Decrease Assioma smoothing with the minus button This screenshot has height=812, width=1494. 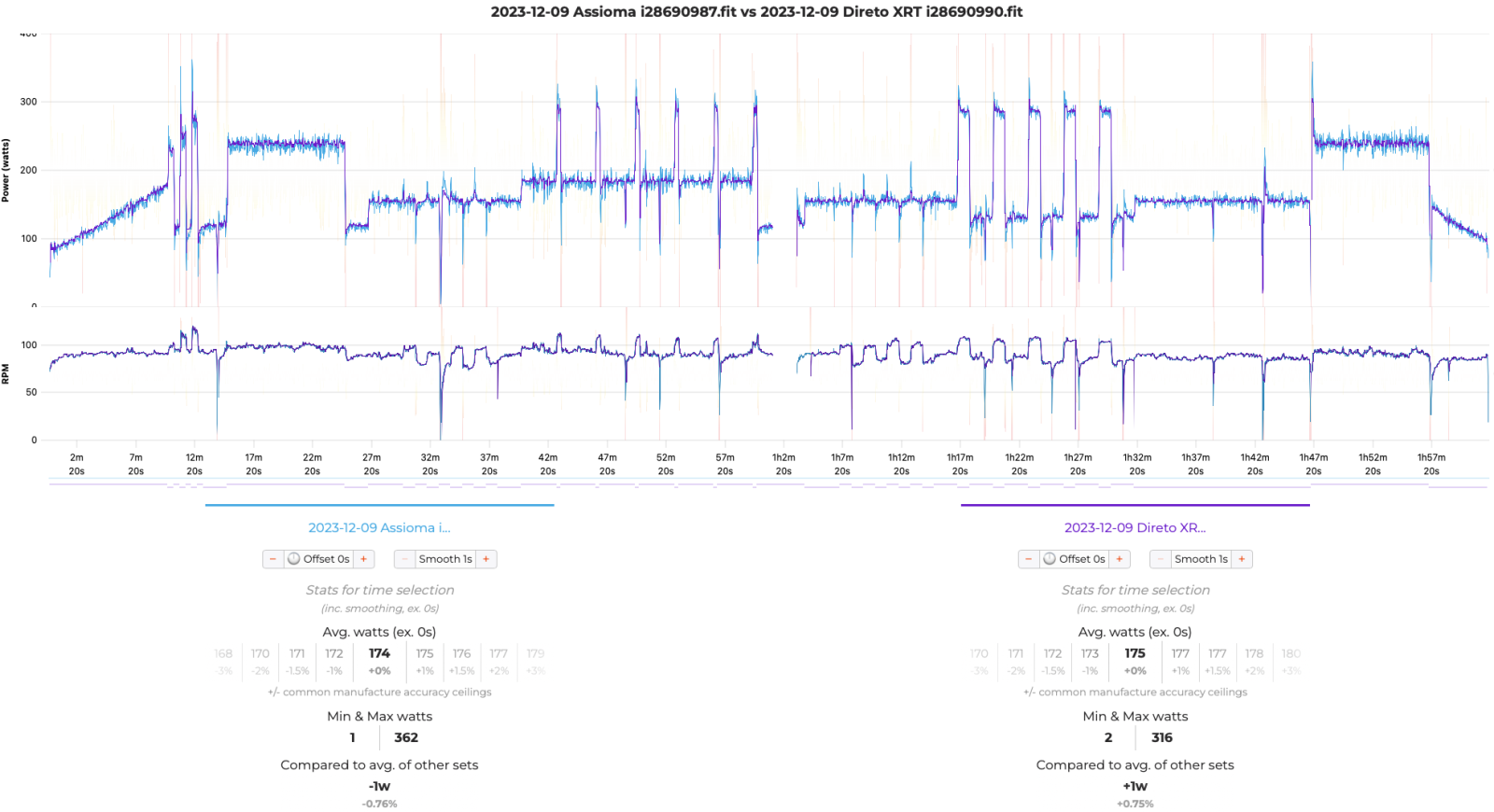pyautogui.click(x=405, y=559)
